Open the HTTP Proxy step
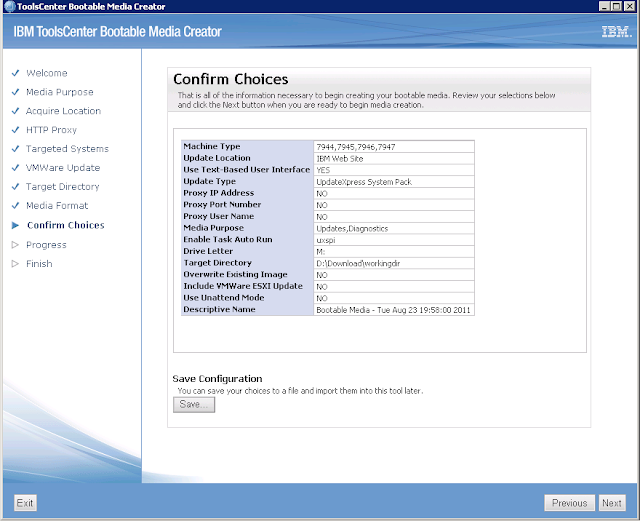The height and width of the screenshot is (521, 640). tap(51, 130)
